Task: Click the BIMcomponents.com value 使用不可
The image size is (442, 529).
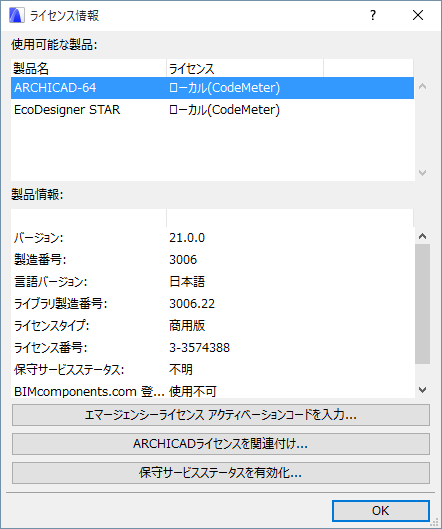Action: (x=193, y=391)
